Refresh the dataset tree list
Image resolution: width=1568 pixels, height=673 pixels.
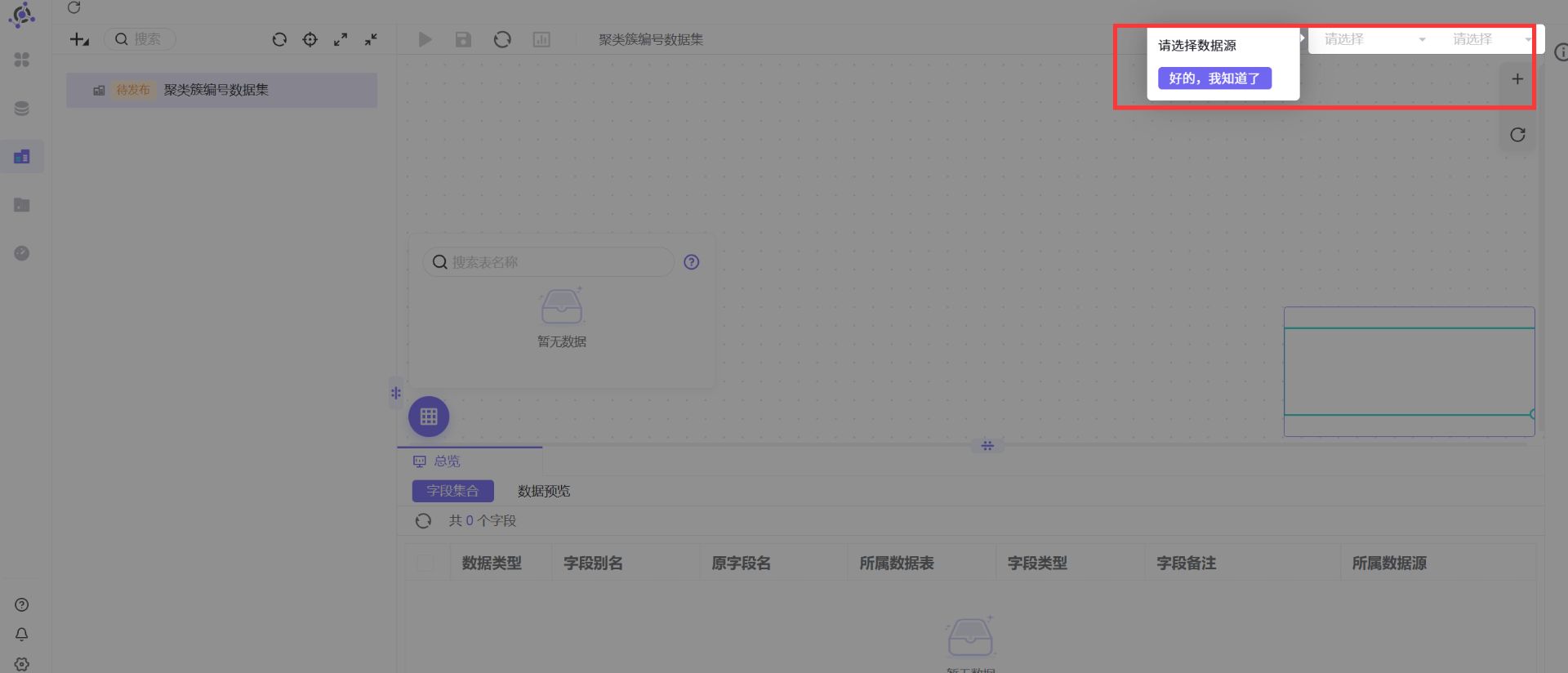coord(279,39)
